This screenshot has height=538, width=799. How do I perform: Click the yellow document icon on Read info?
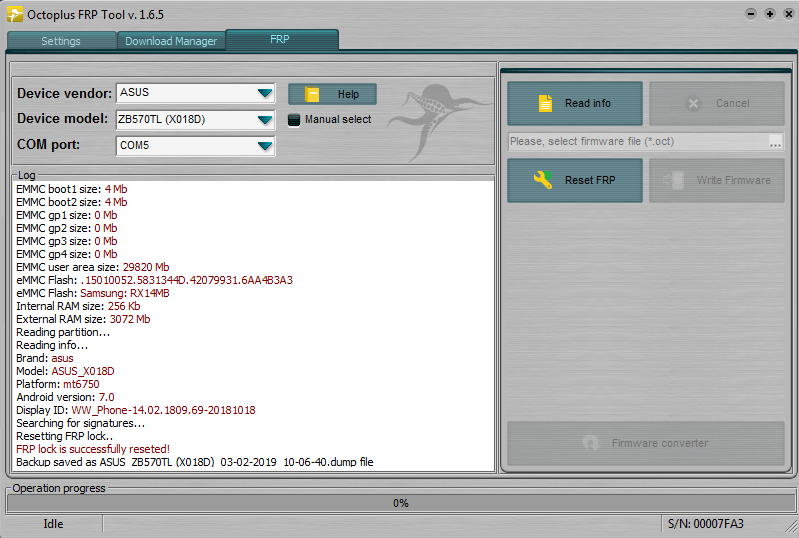pos(545,103)
